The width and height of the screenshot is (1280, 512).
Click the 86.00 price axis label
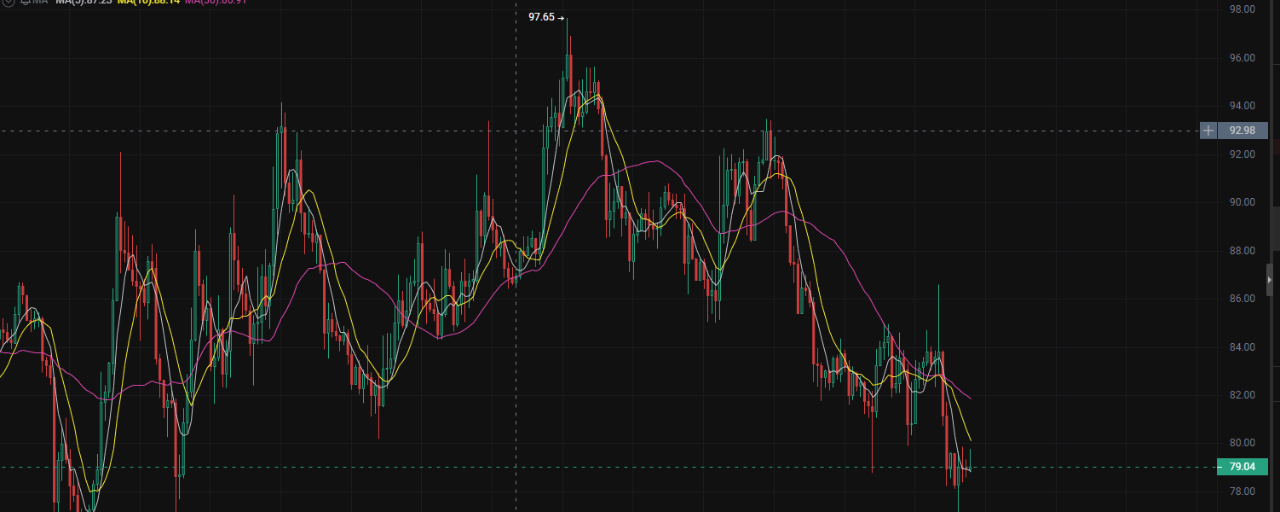[1242, 298]
